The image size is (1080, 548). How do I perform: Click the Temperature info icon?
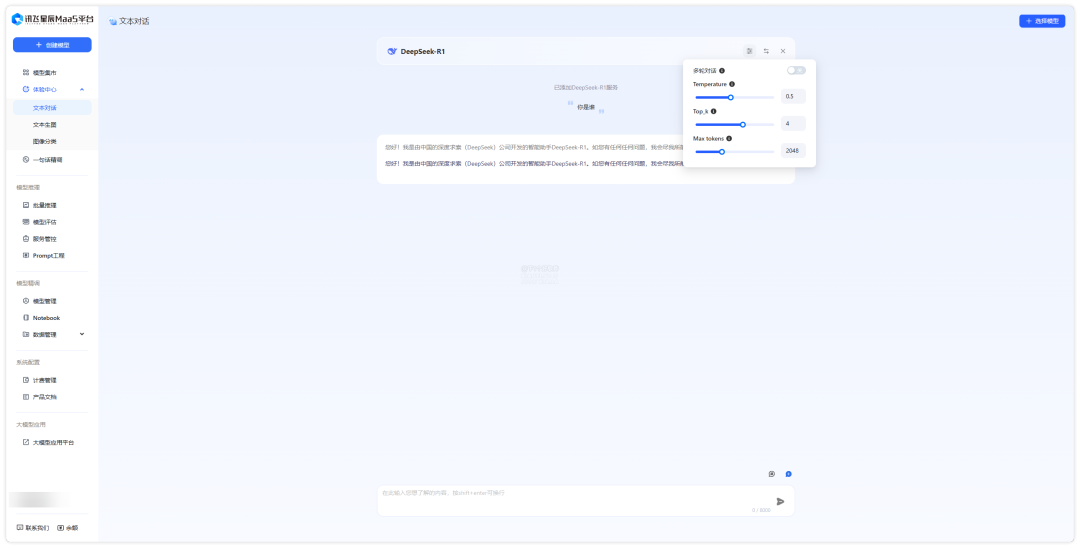[x=732, y=84]
